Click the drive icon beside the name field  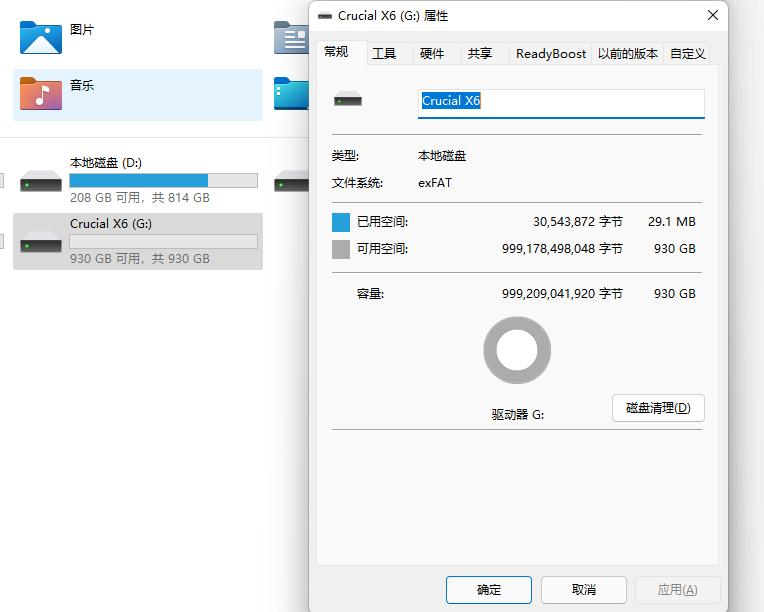(348, 100)
